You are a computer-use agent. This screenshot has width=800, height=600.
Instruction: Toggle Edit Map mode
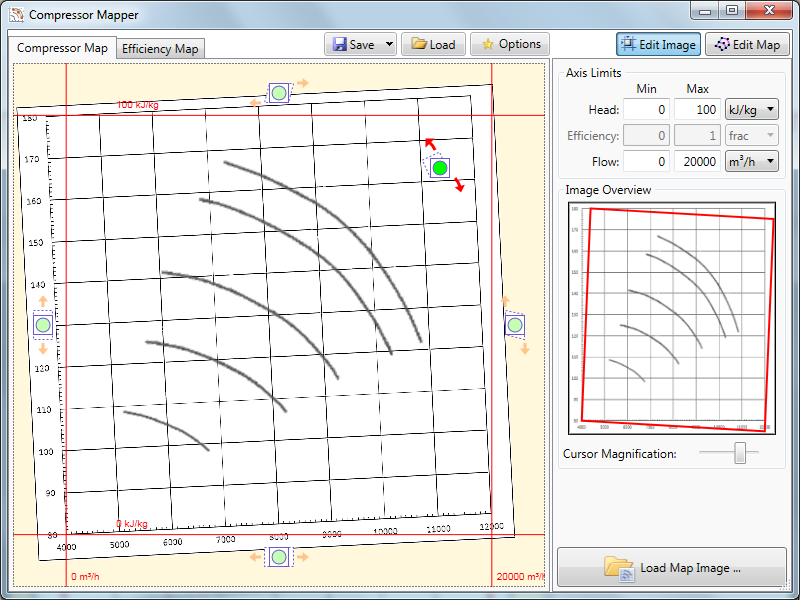click(x=747, y=44)
